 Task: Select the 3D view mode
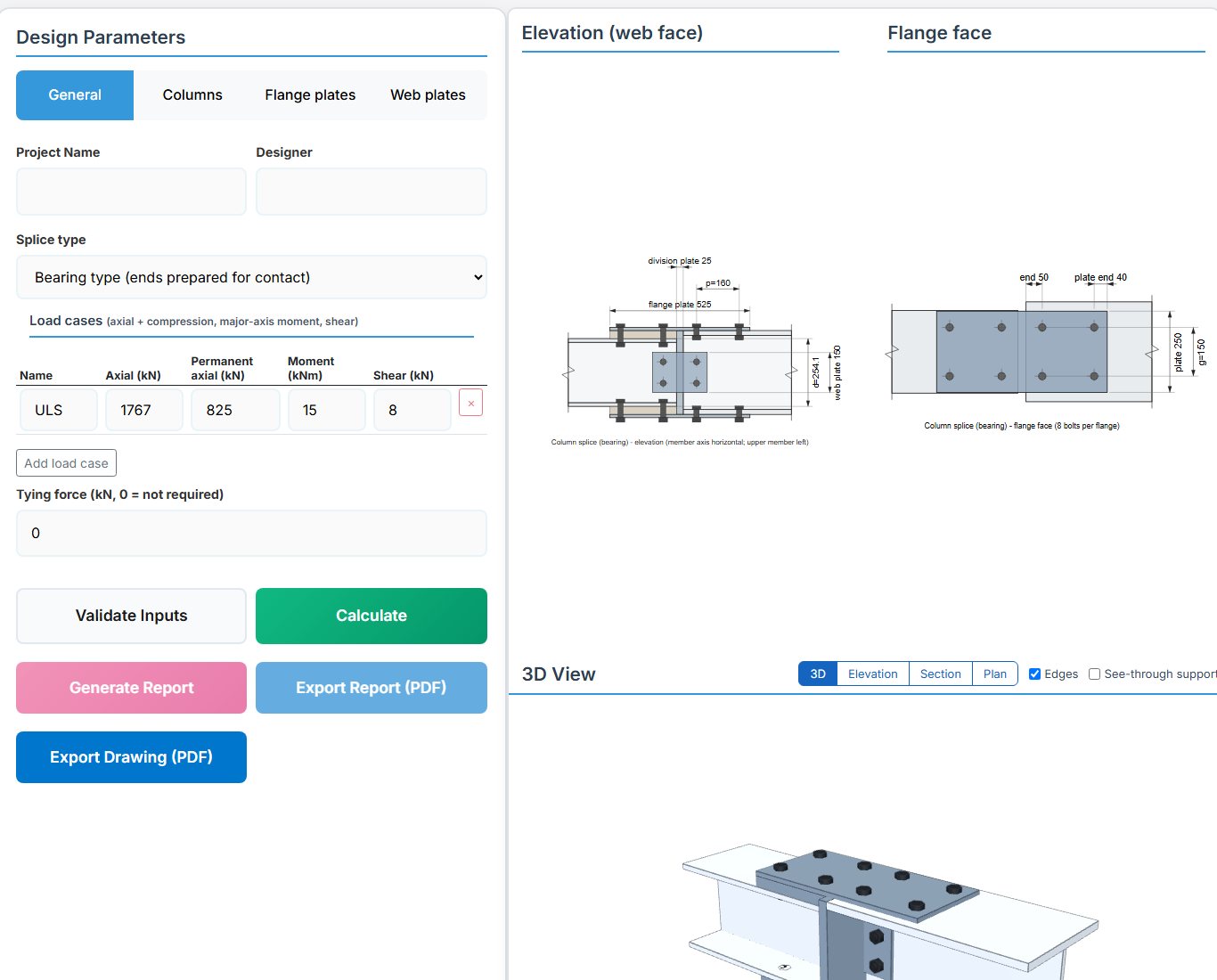(818, 674)
